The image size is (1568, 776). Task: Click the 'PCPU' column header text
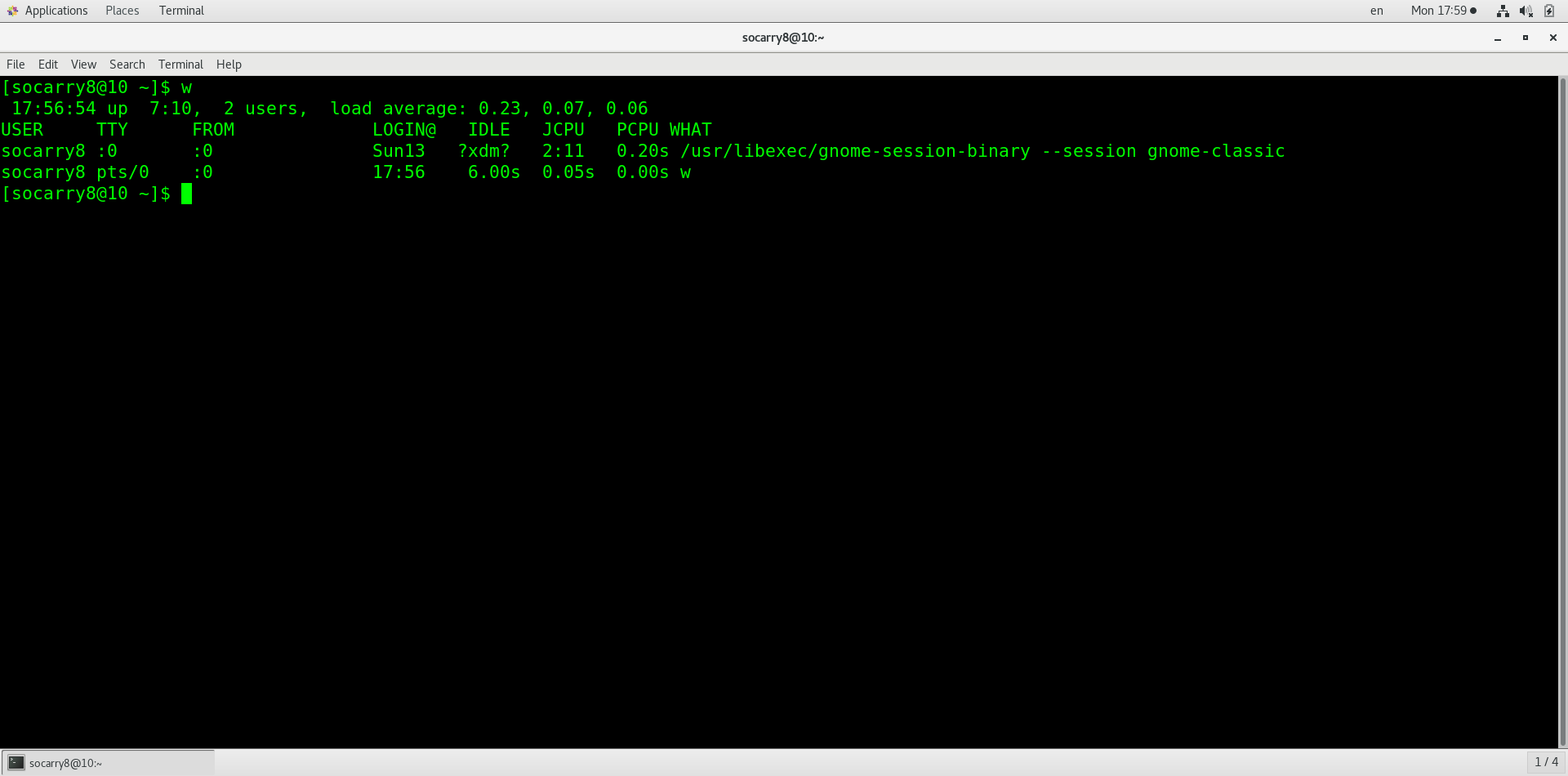638,130
